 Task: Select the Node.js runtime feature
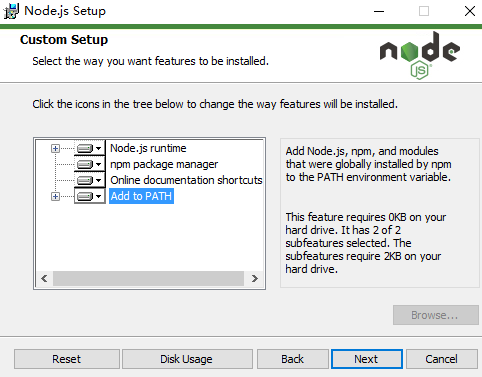(148, 148)
